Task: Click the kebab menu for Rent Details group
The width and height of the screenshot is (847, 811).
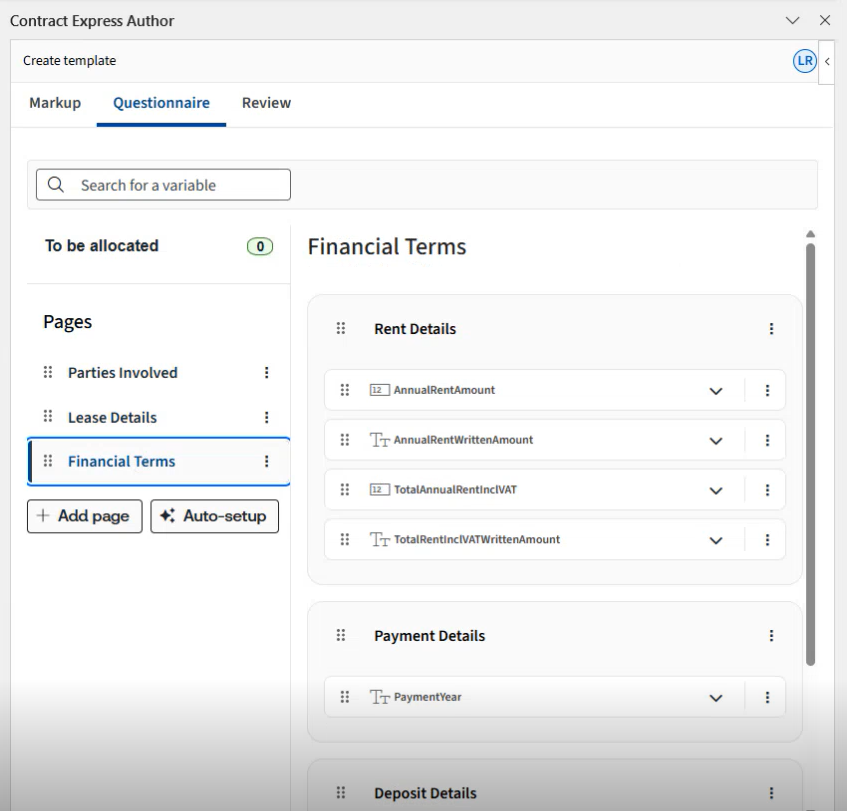Action: [x=771, y=329]
